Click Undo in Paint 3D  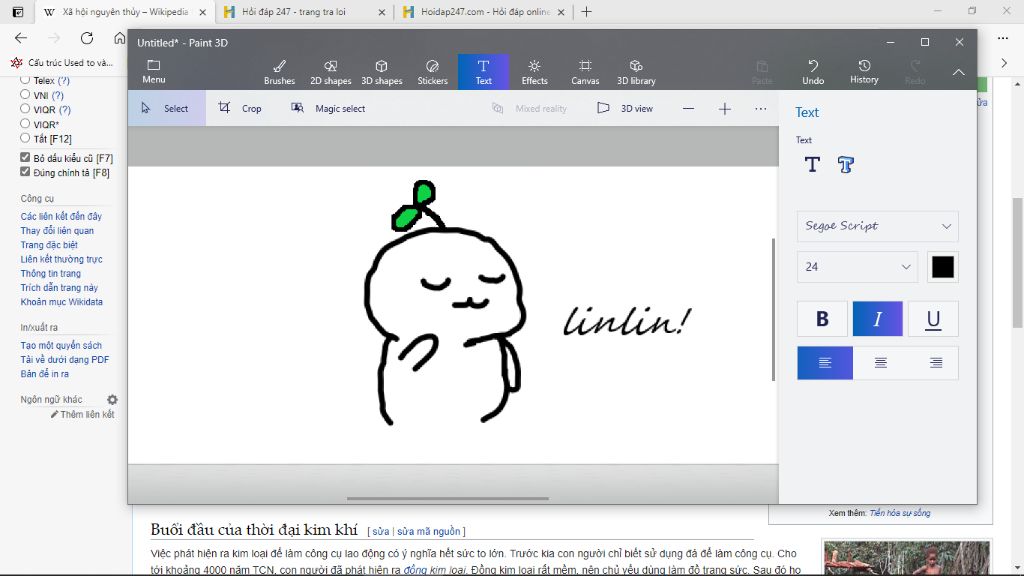click(813, 72)
